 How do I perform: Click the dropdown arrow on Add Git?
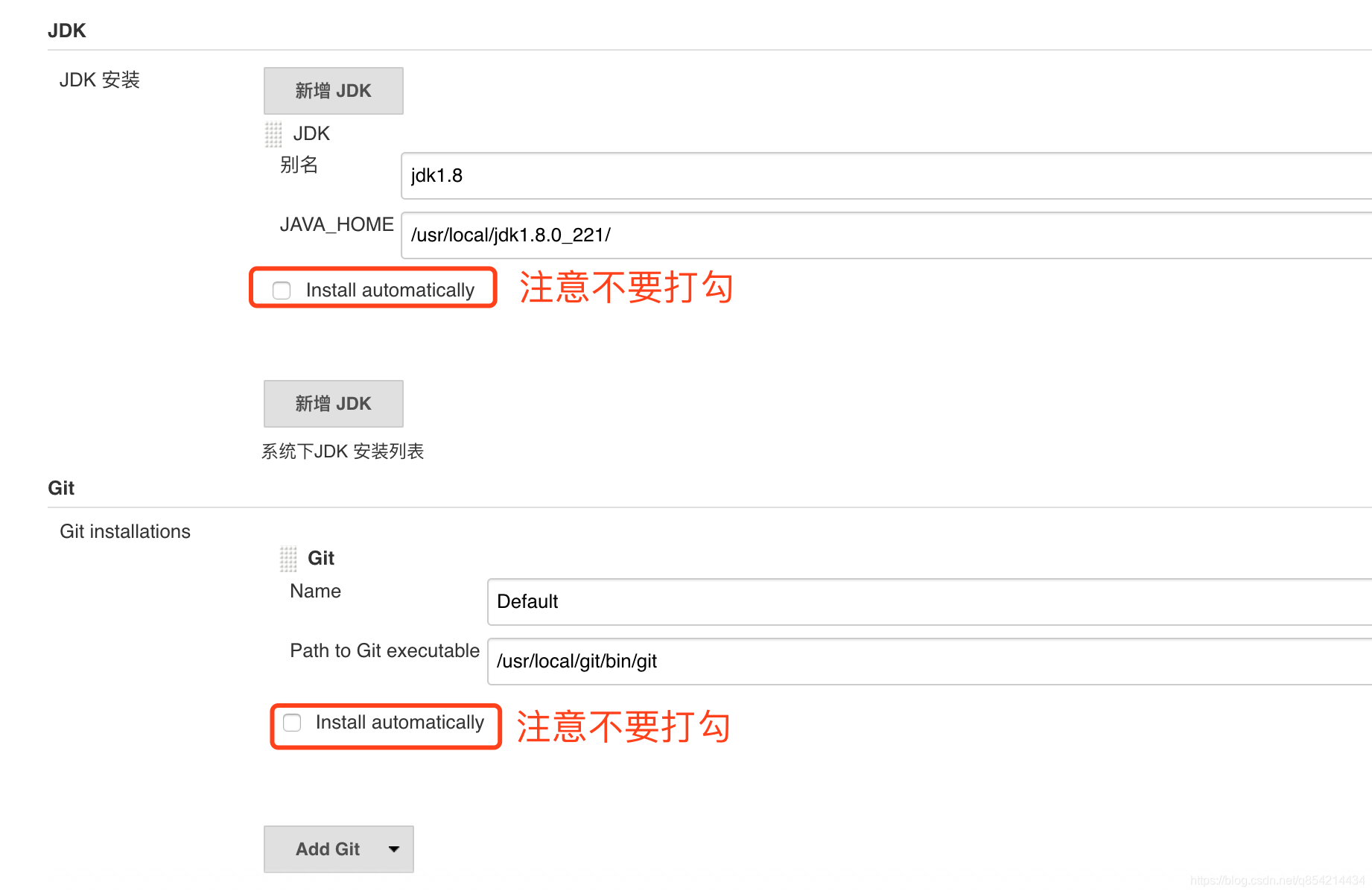(x=393, y=849)
